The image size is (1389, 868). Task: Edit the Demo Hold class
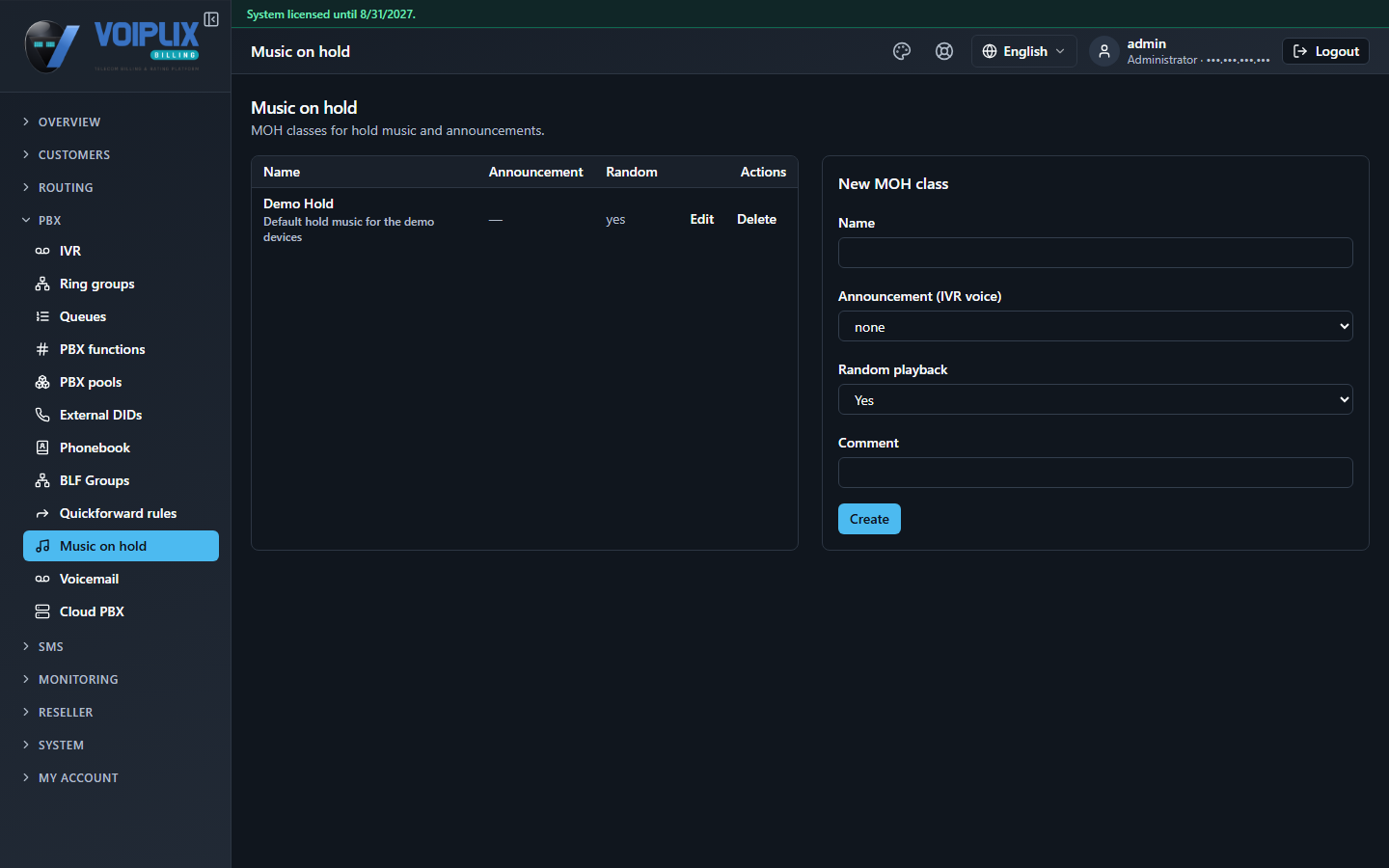[x=701, y=219]
